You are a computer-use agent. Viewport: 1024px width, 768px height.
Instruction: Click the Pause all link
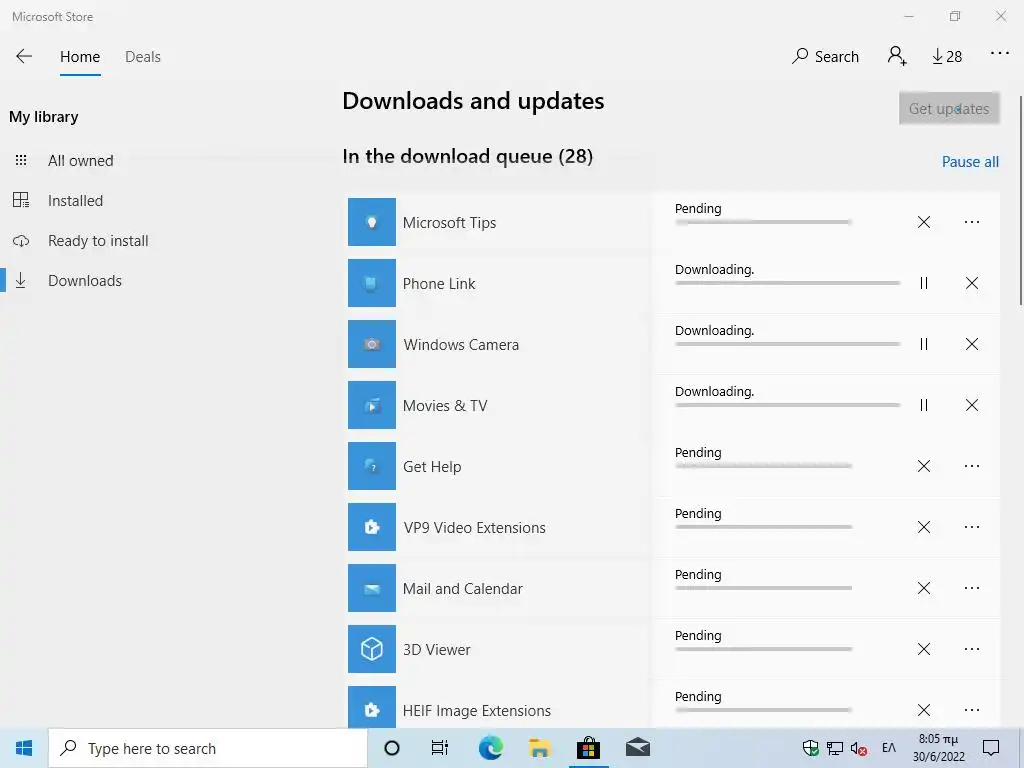(970, 161)
